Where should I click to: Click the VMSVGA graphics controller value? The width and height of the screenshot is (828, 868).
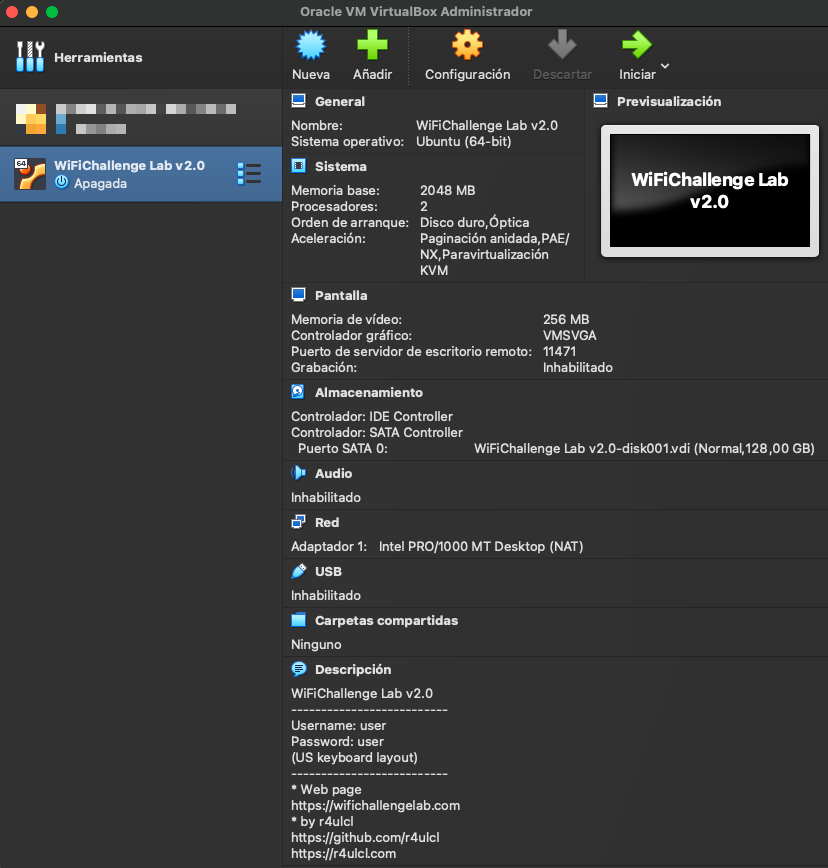pyautogui.click(x=570, y=335)
